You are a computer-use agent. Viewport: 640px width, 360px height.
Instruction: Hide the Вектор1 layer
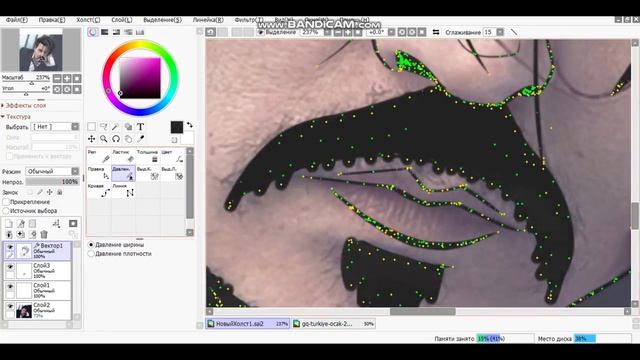click(10, 247)
